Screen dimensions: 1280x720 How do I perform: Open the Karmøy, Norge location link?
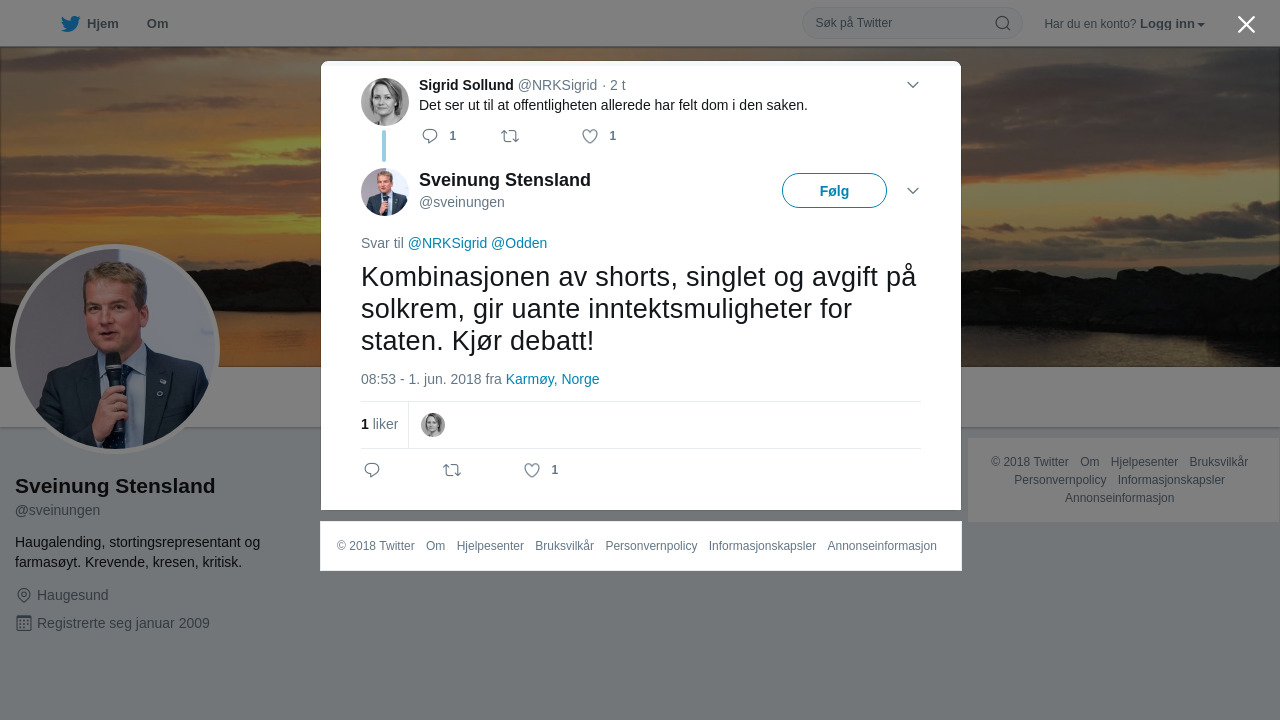[x=553, y=379]
